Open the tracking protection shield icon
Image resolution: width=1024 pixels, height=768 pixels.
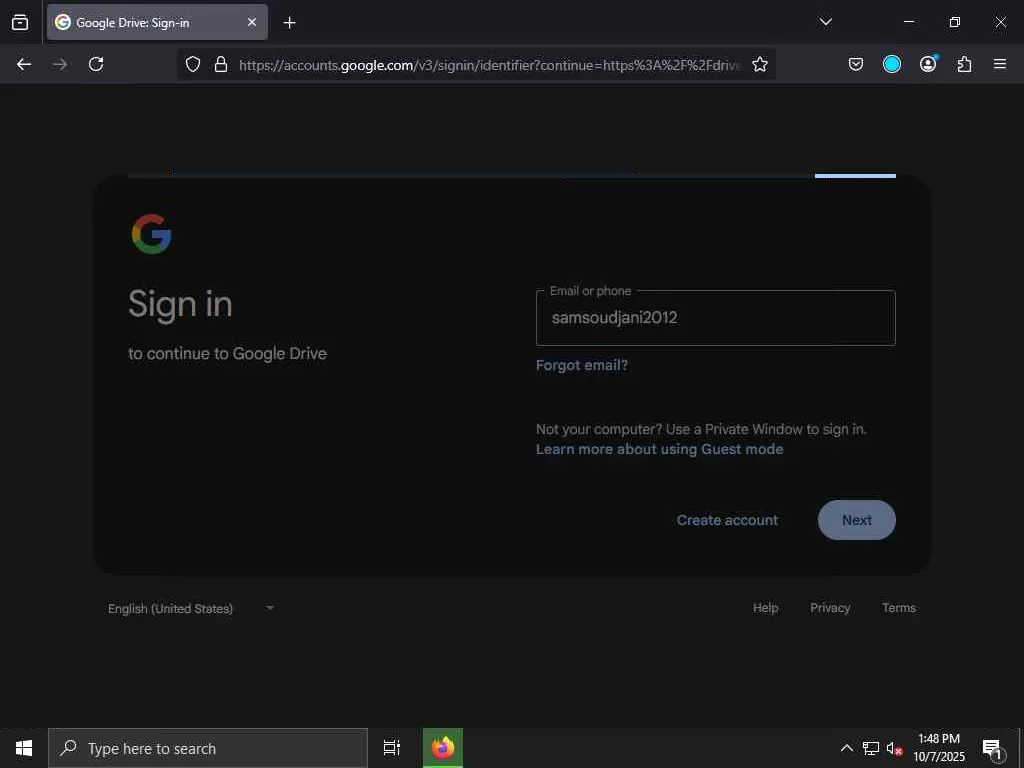coord(193,64)
